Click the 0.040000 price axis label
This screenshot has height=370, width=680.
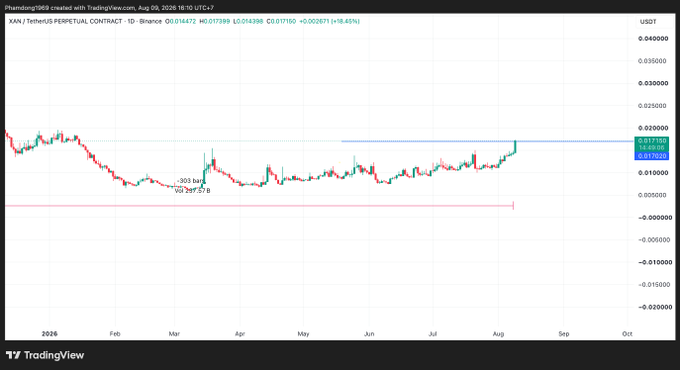(x=653, y=39)
